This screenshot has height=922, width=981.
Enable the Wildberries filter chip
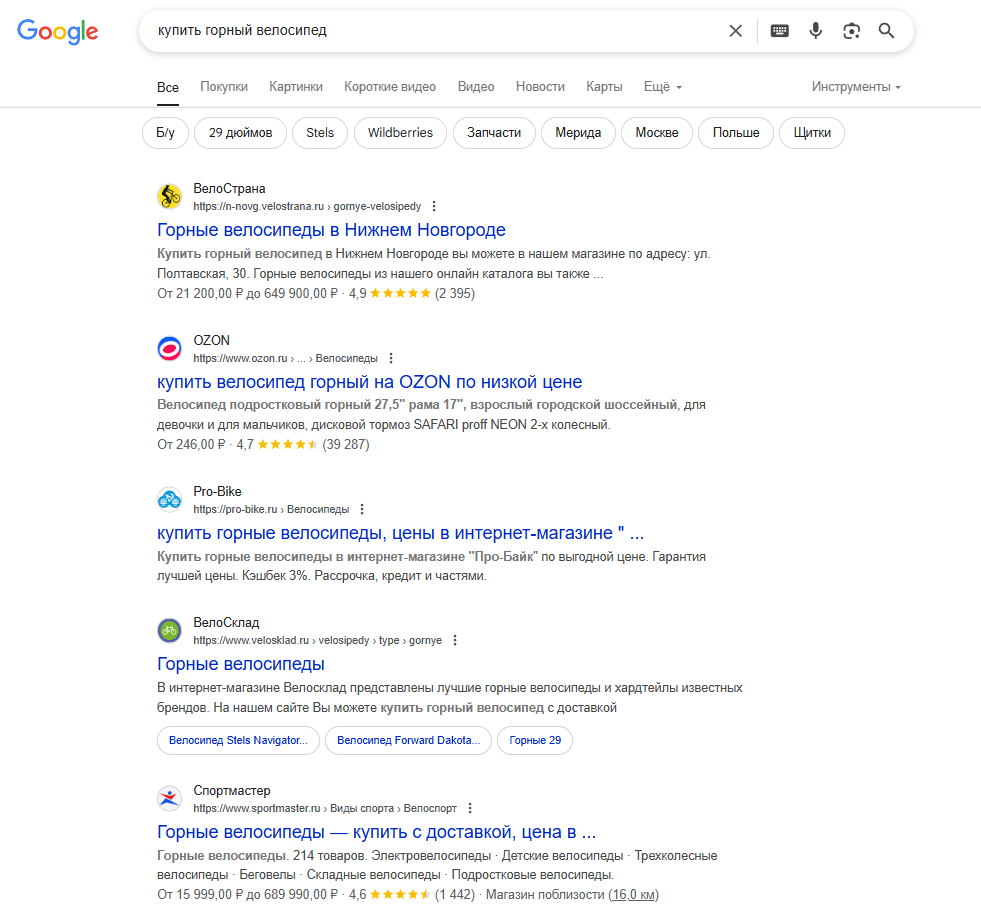tap(400, 132)
